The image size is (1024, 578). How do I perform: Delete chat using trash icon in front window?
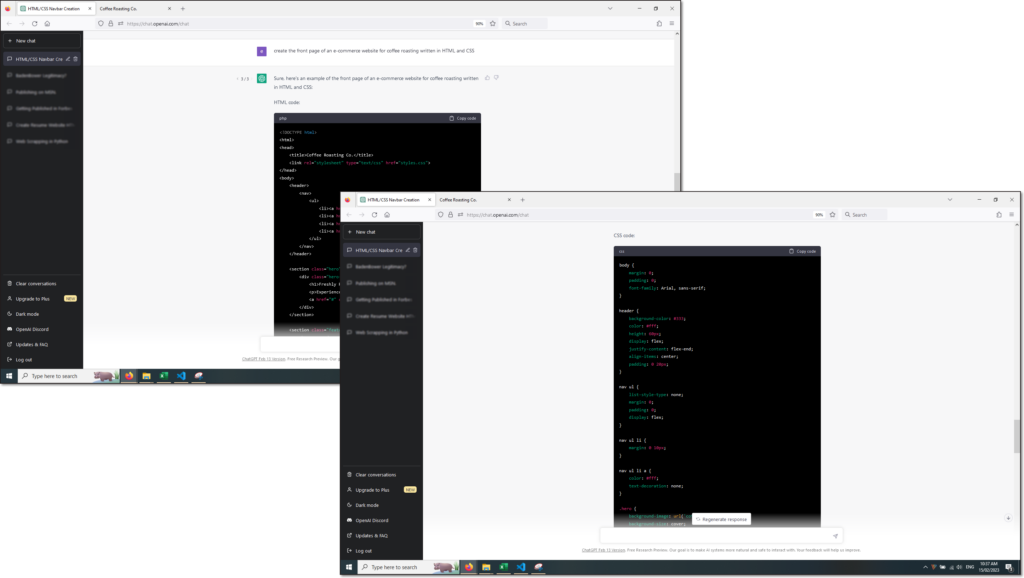[416, 250]
